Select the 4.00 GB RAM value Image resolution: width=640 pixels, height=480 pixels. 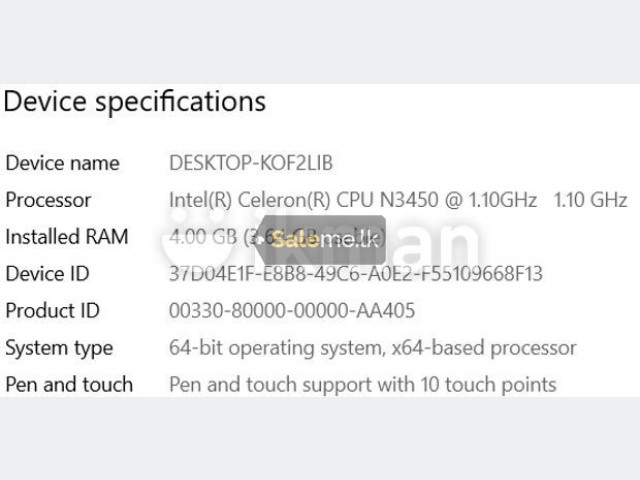coord(203,236)
